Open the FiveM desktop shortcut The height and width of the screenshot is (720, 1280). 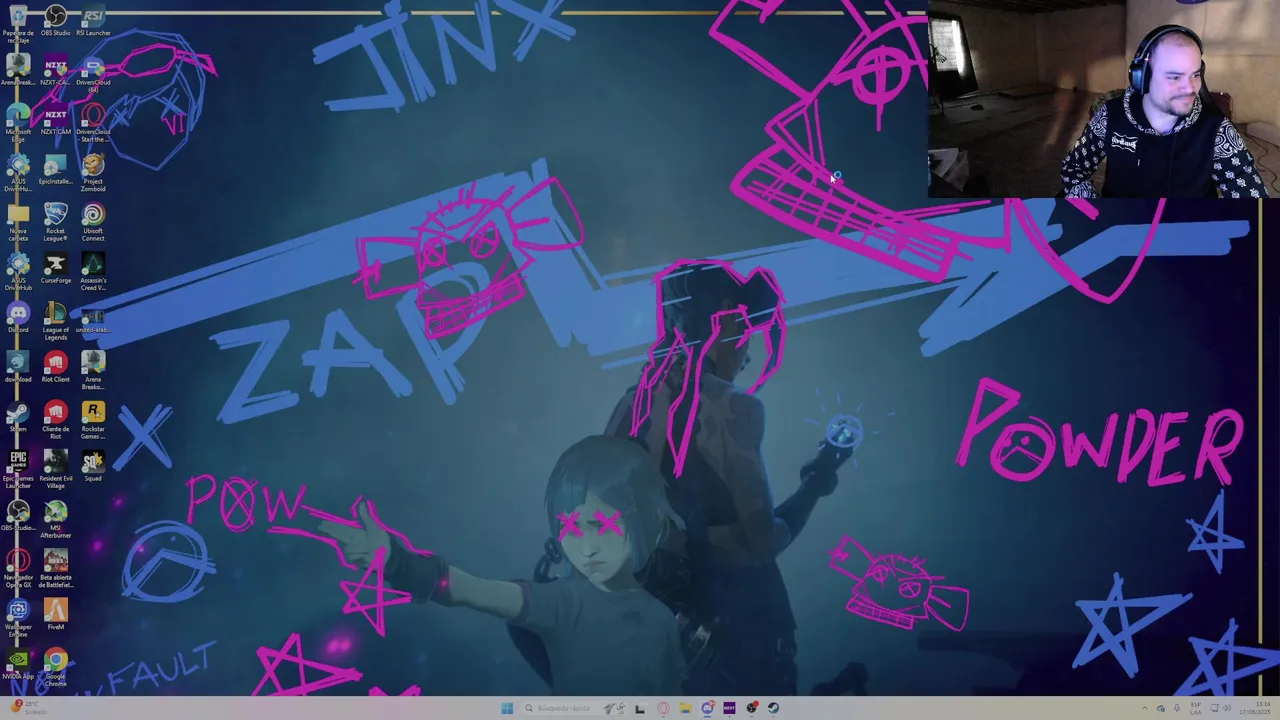[55, 614]
